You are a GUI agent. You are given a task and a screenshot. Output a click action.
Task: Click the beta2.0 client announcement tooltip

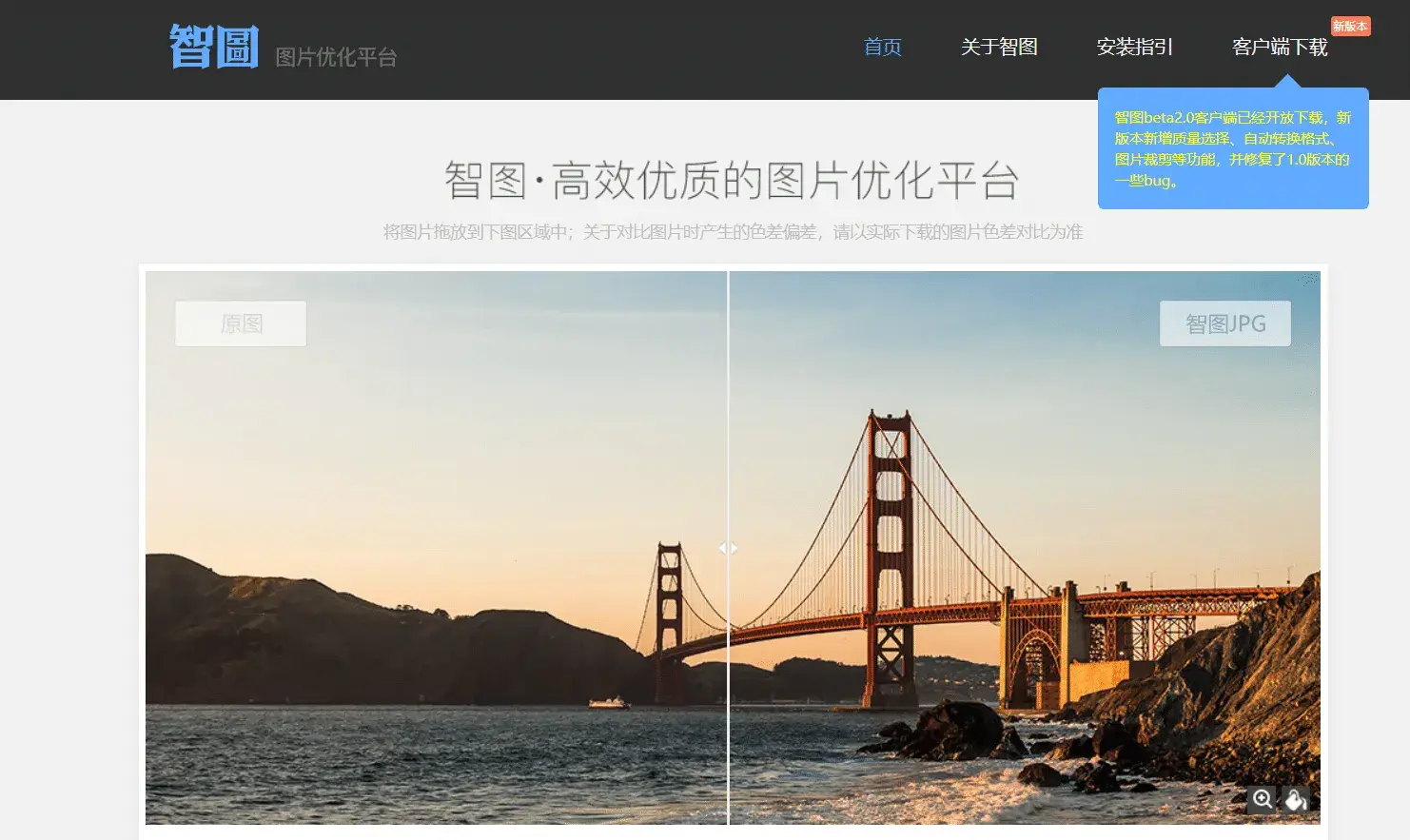pos(1233,148)
